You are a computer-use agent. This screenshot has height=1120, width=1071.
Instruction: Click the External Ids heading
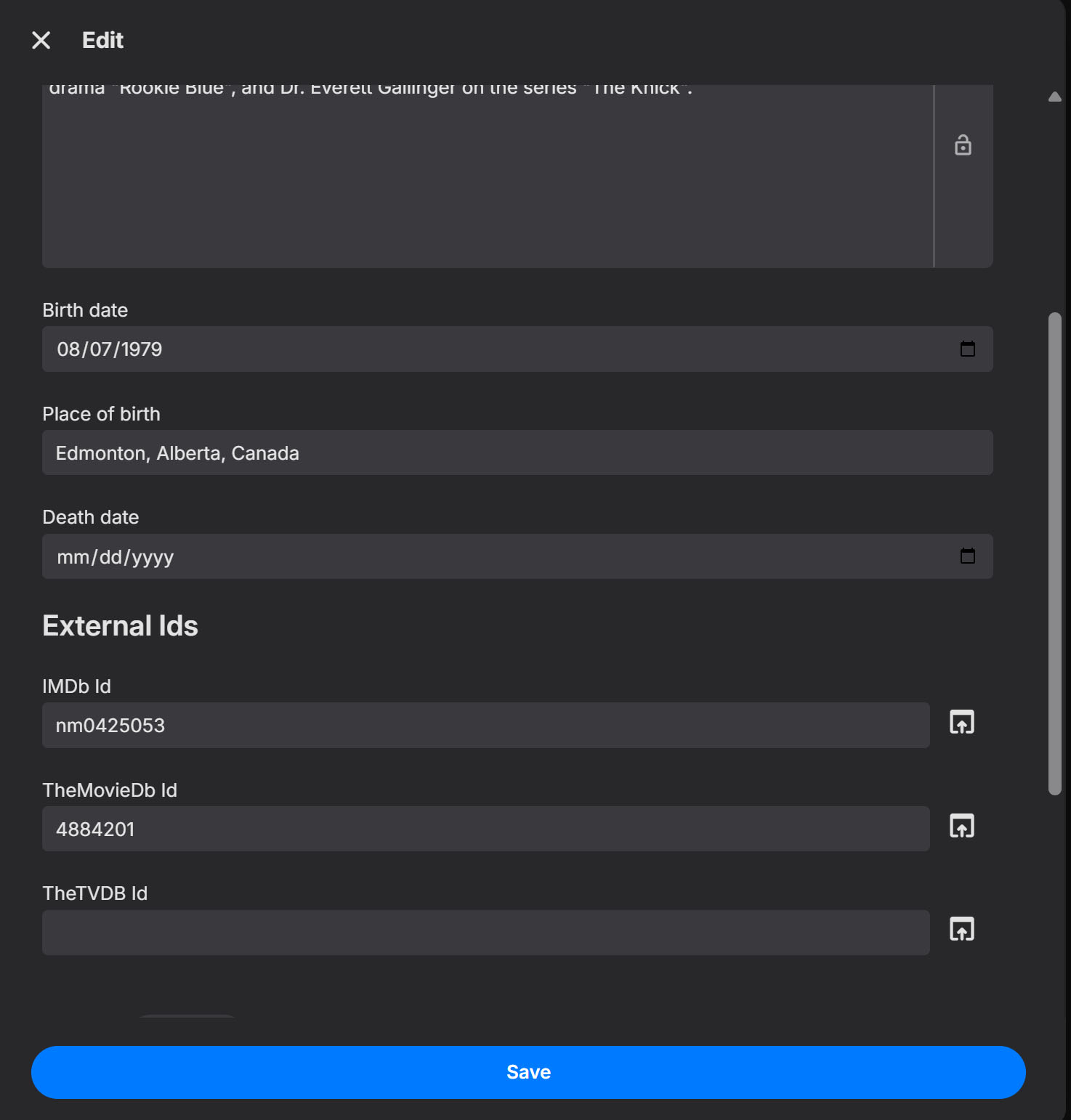tap(120, 626)
